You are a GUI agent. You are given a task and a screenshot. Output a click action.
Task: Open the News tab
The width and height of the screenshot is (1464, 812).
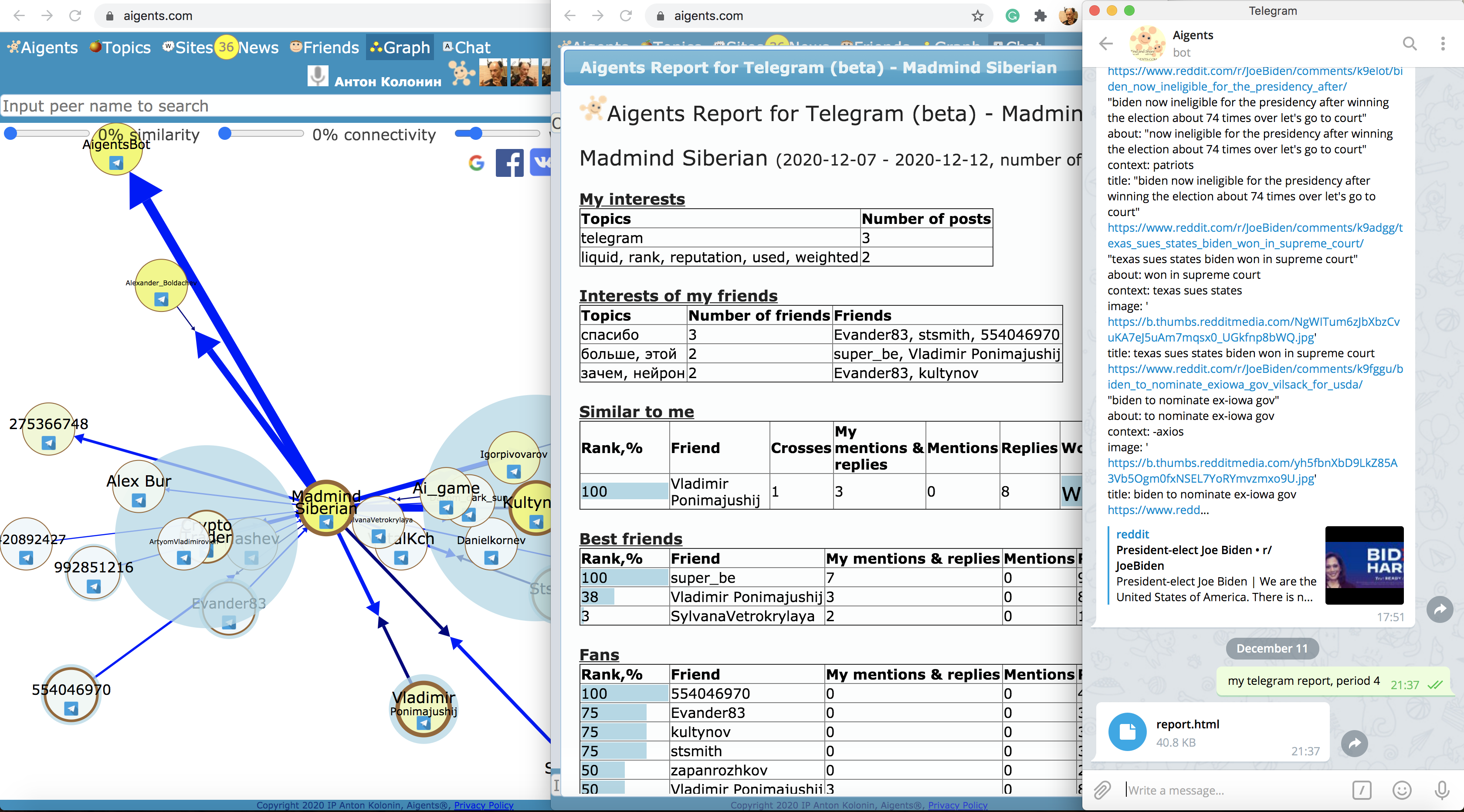(x=258, y=48)
